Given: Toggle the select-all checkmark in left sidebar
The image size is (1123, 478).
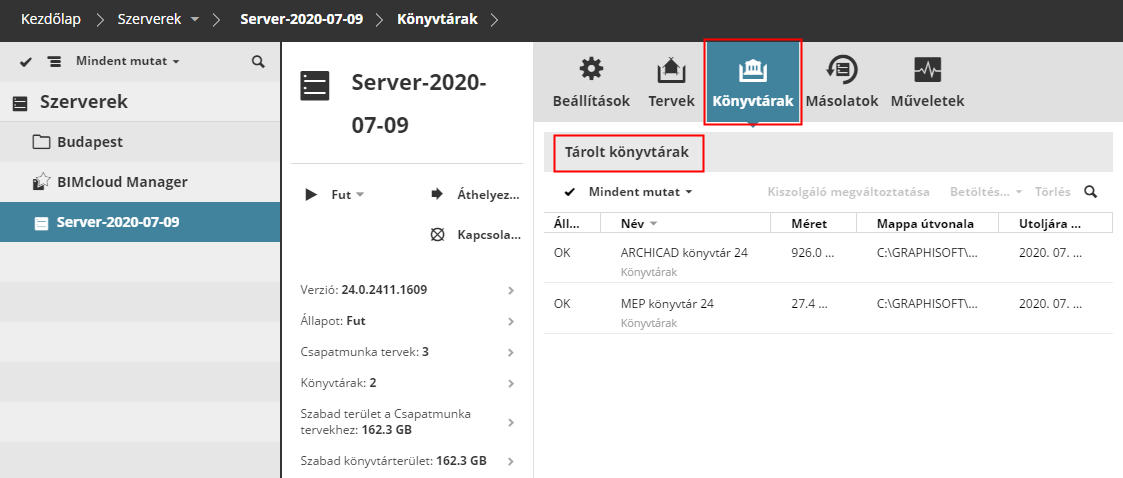Looking at the screenshot, I should [x=26, y=62].
